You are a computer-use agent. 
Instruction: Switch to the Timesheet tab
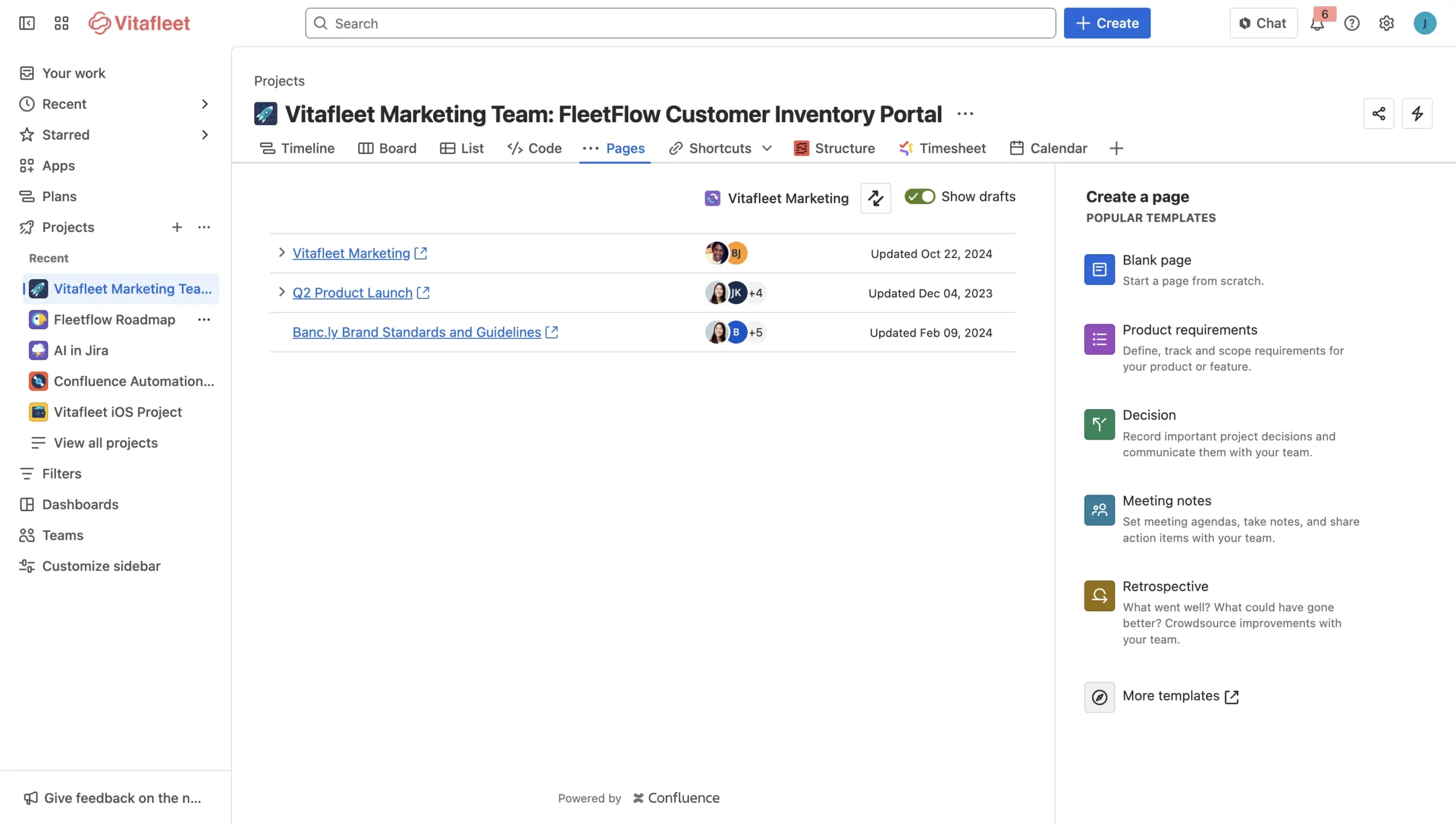tap(942, 148)
